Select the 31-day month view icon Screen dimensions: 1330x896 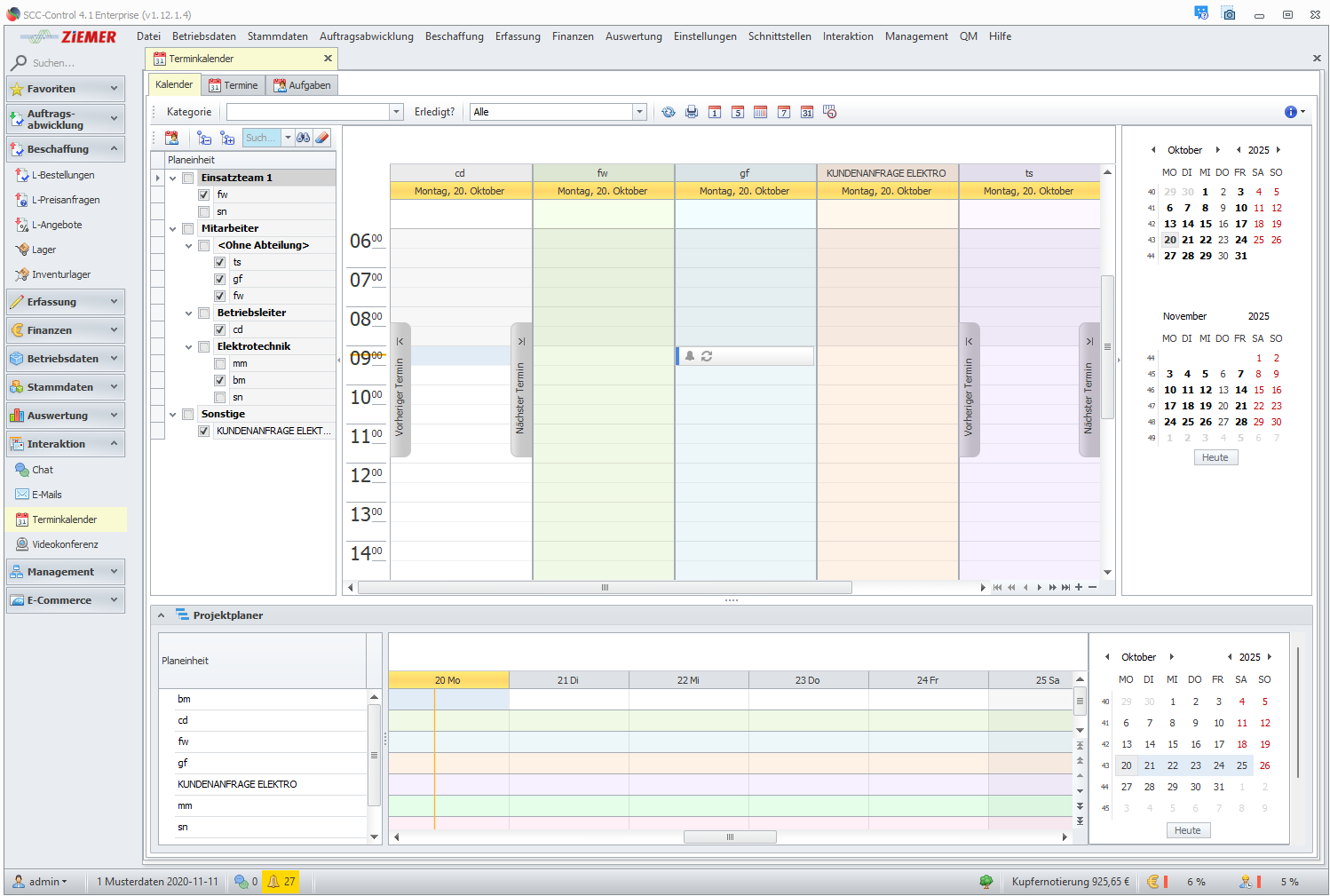coord(807,112)
